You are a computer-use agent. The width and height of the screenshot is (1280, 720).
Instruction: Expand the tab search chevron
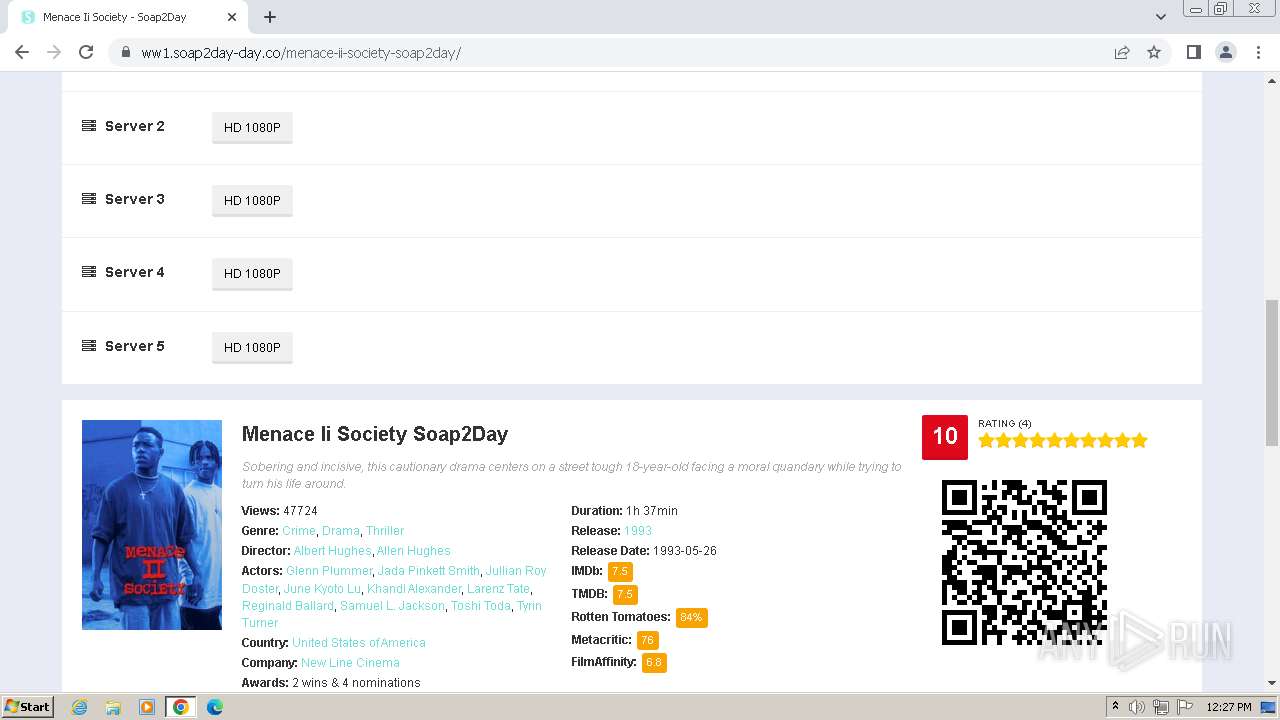pyautogui.click(x=1160, y=17)
